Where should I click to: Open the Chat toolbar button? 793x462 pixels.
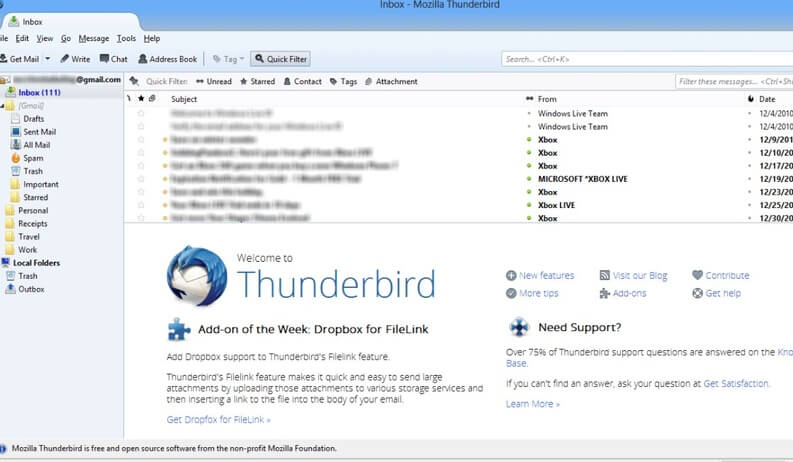tap(114, 59)
